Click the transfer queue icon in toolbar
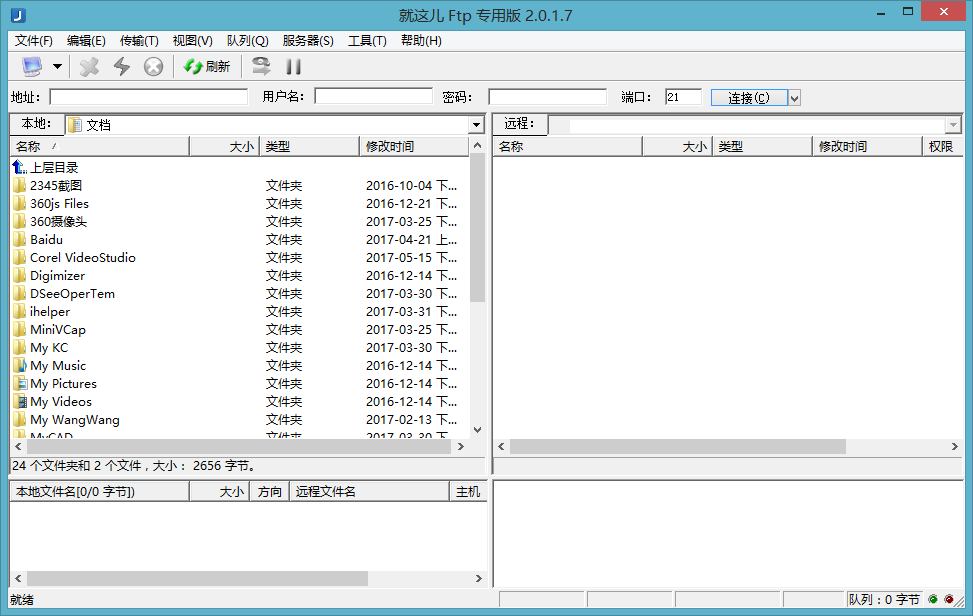The width and height of the screenshot is (973, 616). point(261,67)
